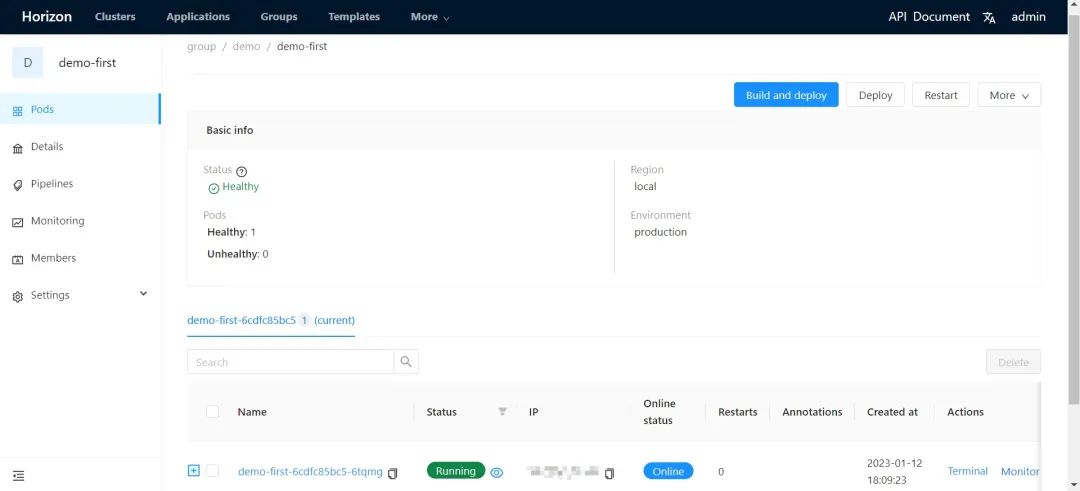
Task: Open Monitoring from the sidebar
Action: [x=57, y=221]
